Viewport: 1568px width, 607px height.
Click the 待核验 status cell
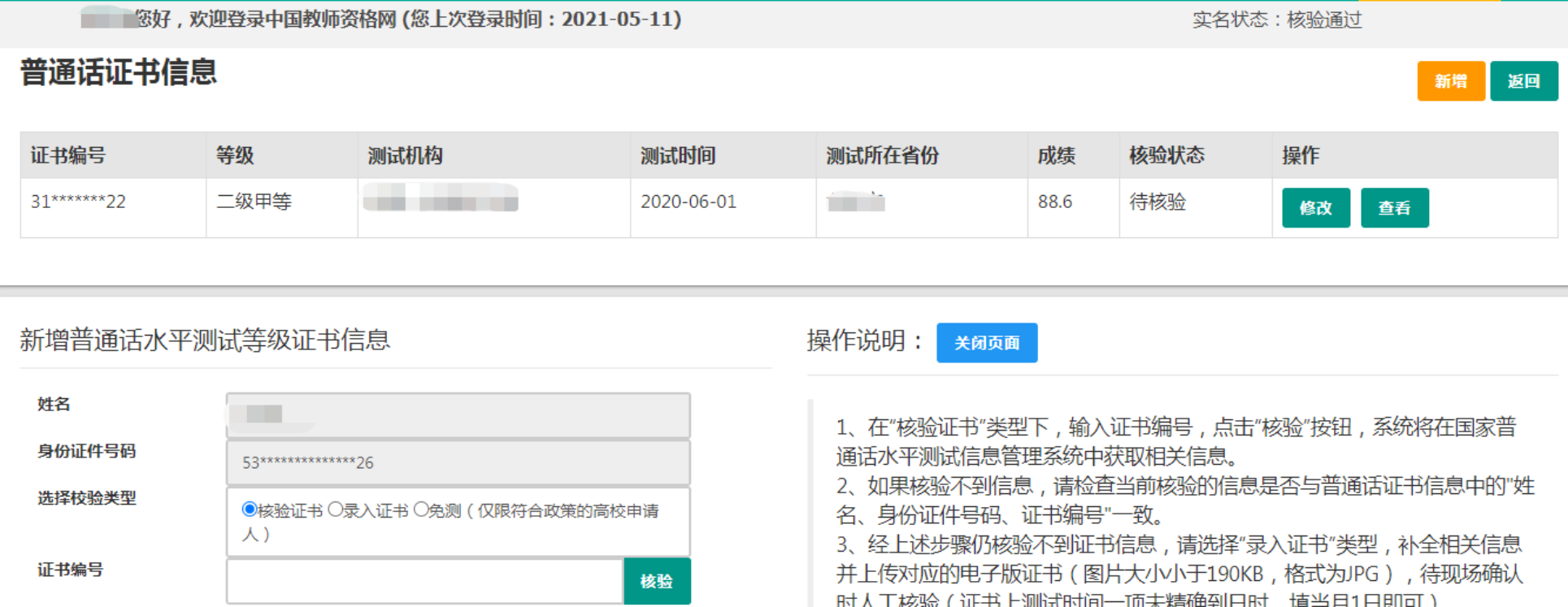pos(1158,202)
